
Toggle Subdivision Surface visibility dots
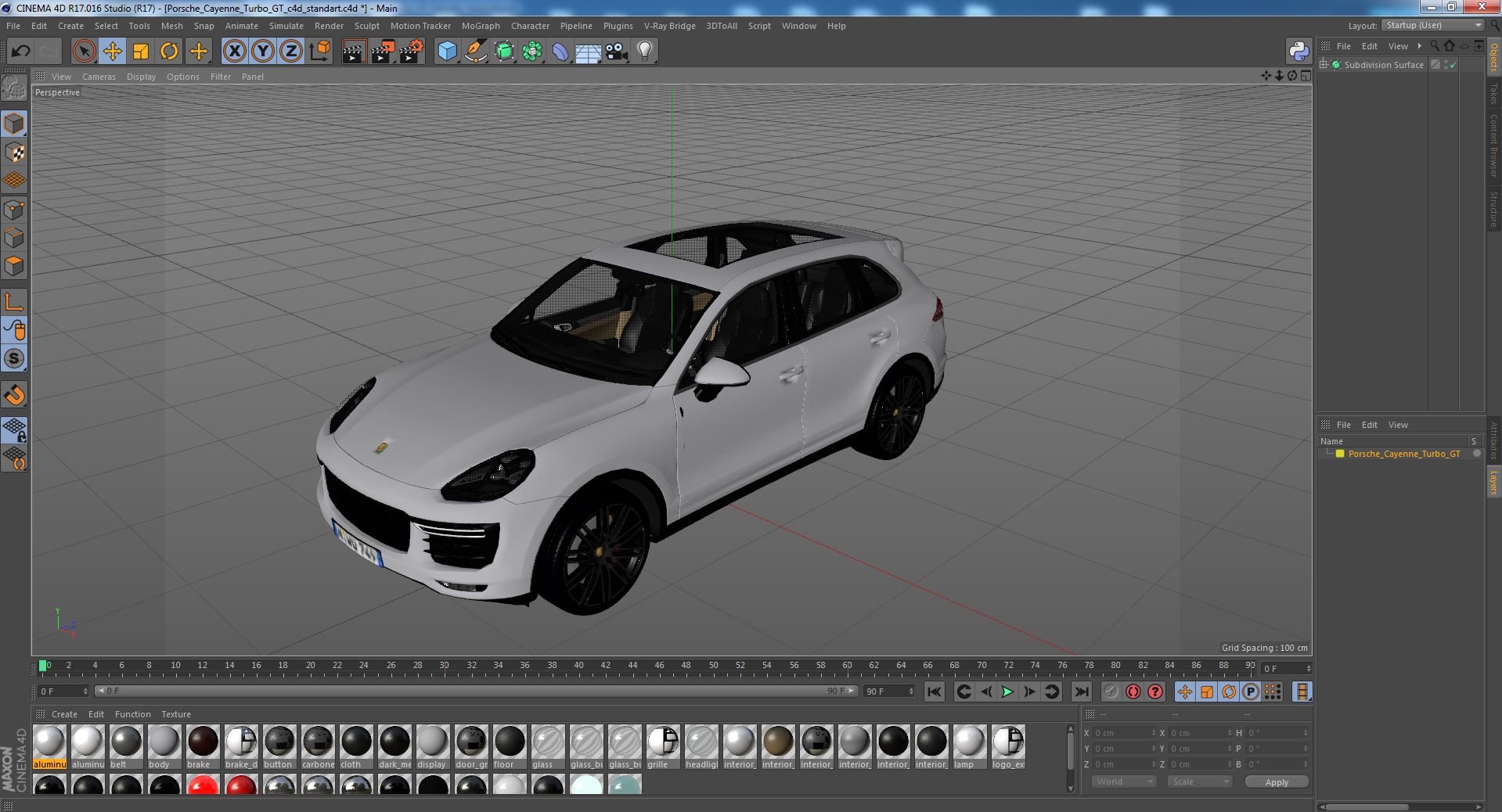(x=1446, y=65)
